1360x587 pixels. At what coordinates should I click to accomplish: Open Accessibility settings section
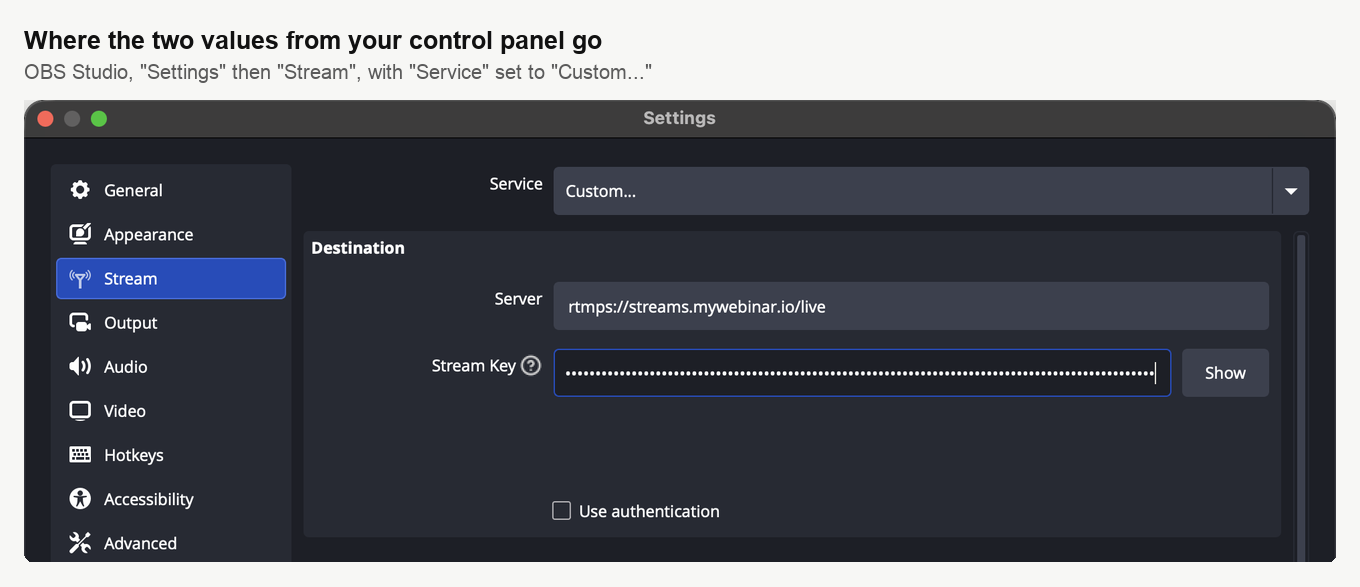(x=171, y=498)
